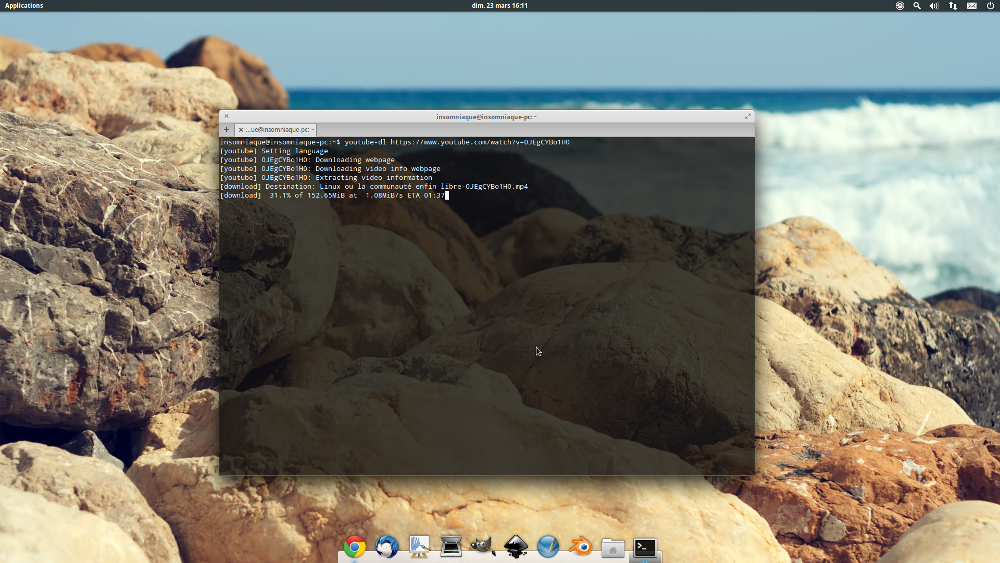Viewport: 1000px width, 563px height.
Task: Open the date and time indicator
Action: tap(499, 6)
